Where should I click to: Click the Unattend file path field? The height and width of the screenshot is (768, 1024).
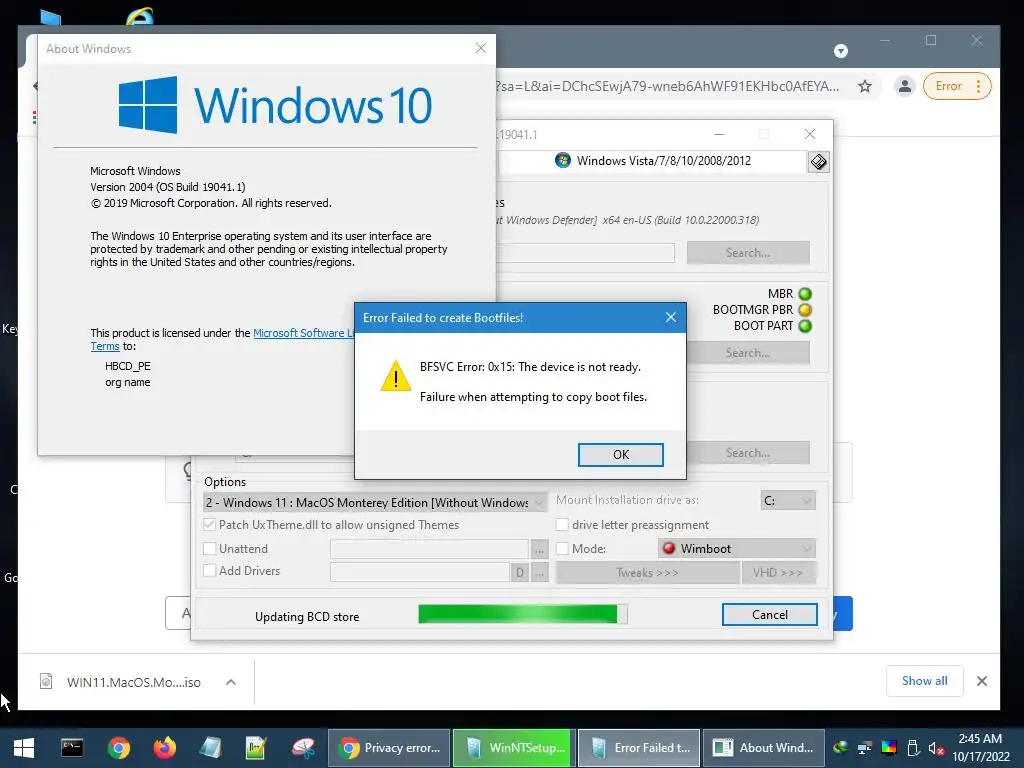(429, 549)
